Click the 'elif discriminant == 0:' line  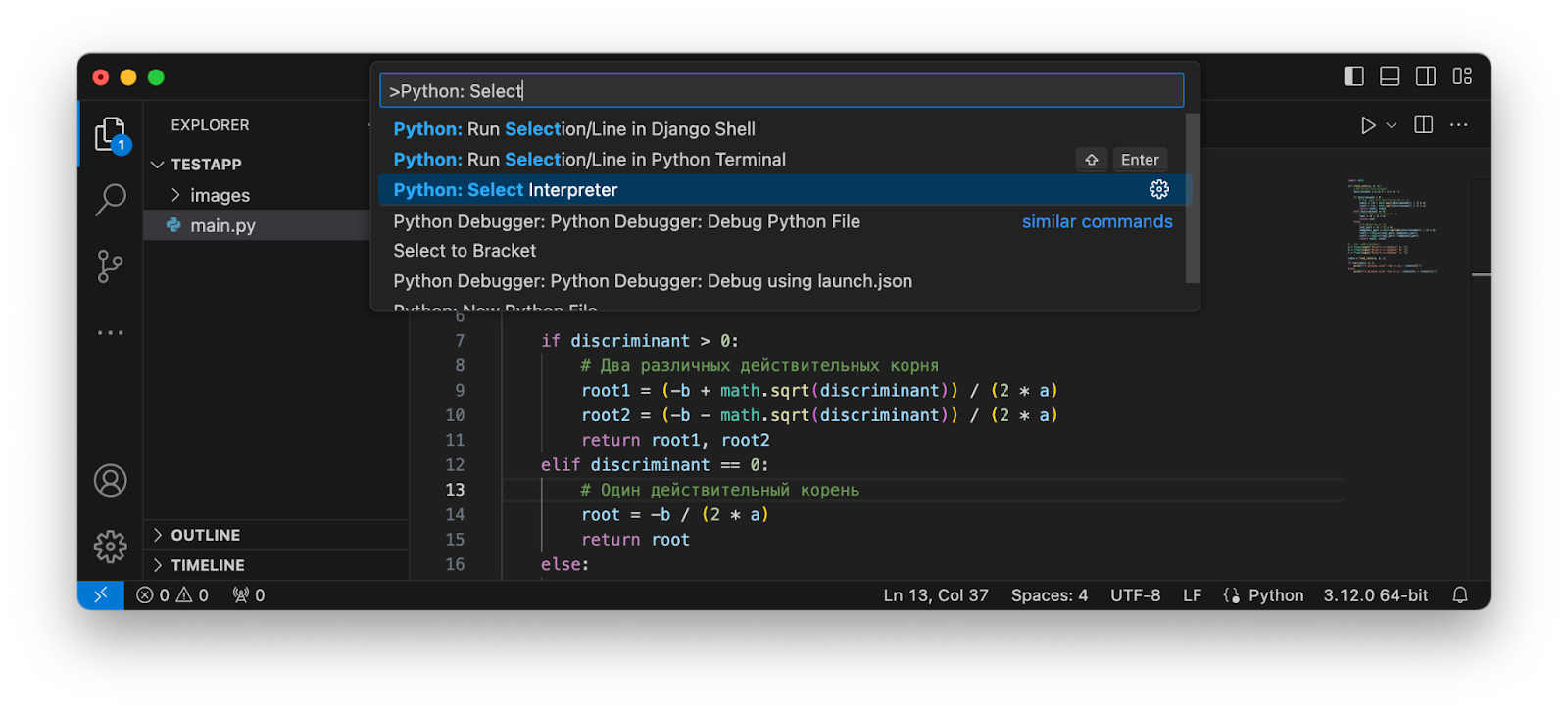655,465
